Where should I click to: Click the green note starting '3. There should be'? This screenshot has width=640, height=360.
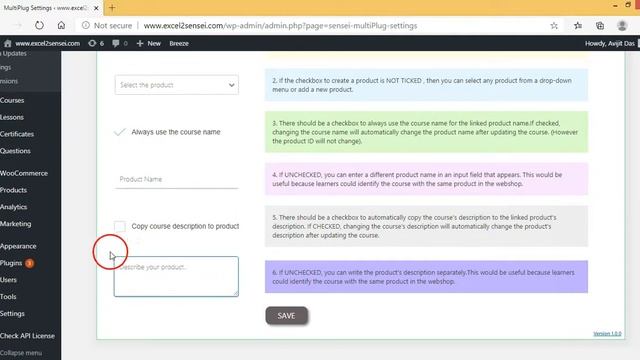[x=427, y=132]
